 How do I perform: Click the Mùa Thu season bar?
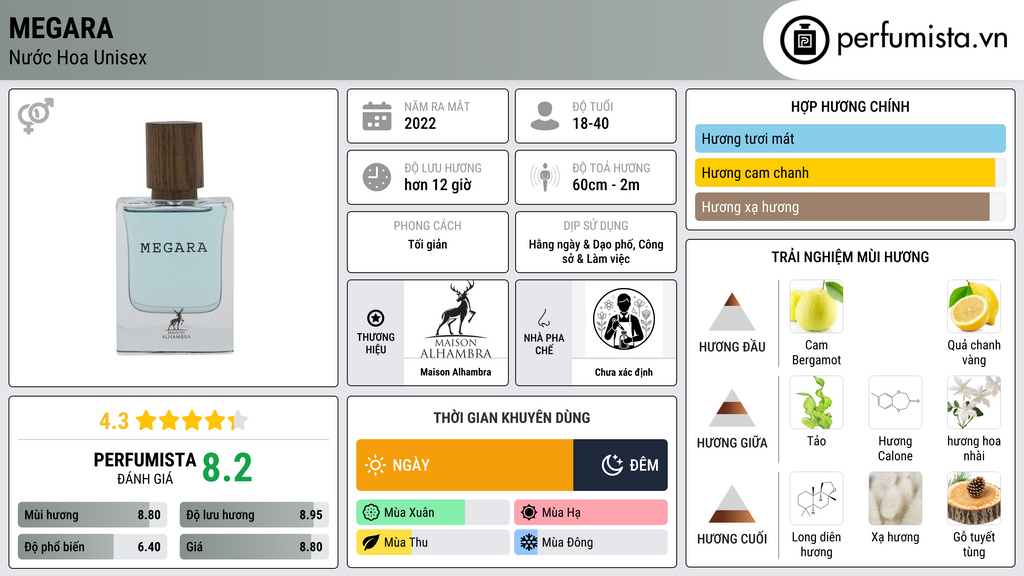click(432, 542)
